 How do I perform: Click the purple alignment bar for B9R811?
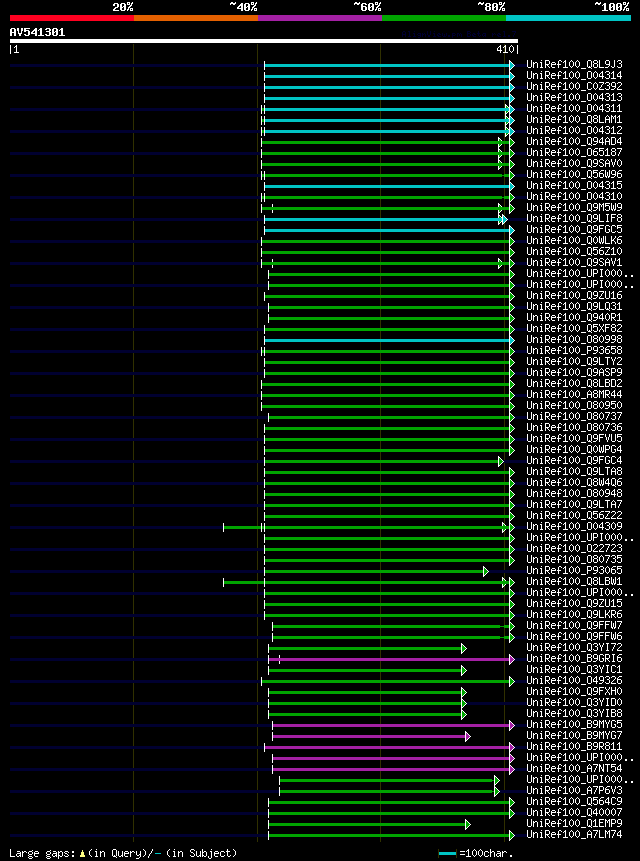tap(389, 747)
